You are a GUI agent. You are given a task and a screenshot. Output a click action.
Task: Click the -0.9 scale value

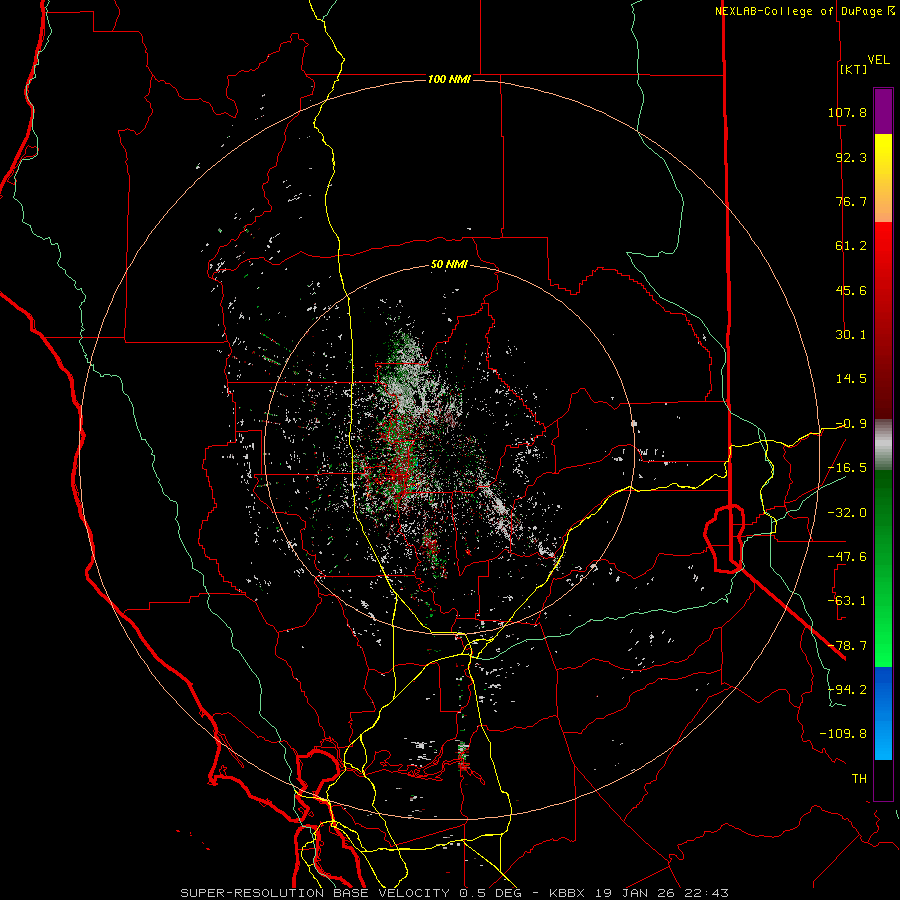pyautogui.click(x=851, y=424)
